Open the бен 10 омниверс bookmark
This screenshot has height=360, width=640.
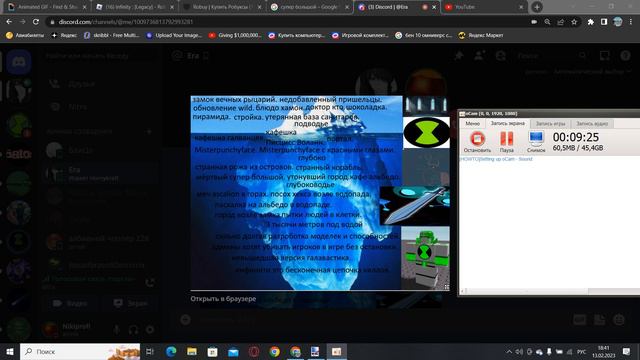click(x=424, y=36)
